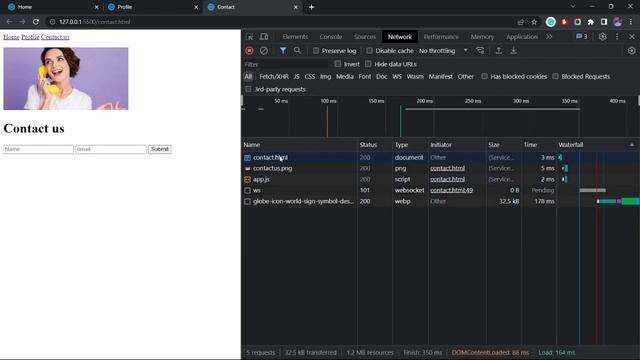Open the browser side panel icon

(604, 22)
